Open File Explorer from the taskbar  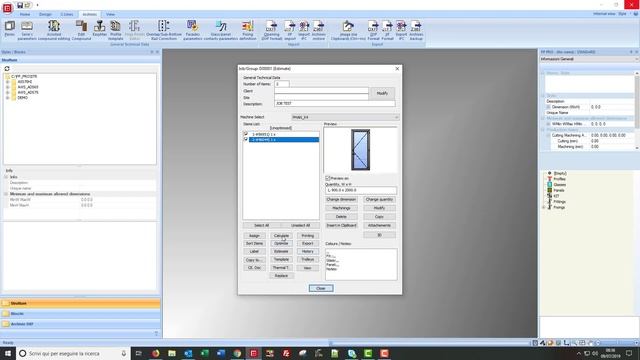point(172,353)
